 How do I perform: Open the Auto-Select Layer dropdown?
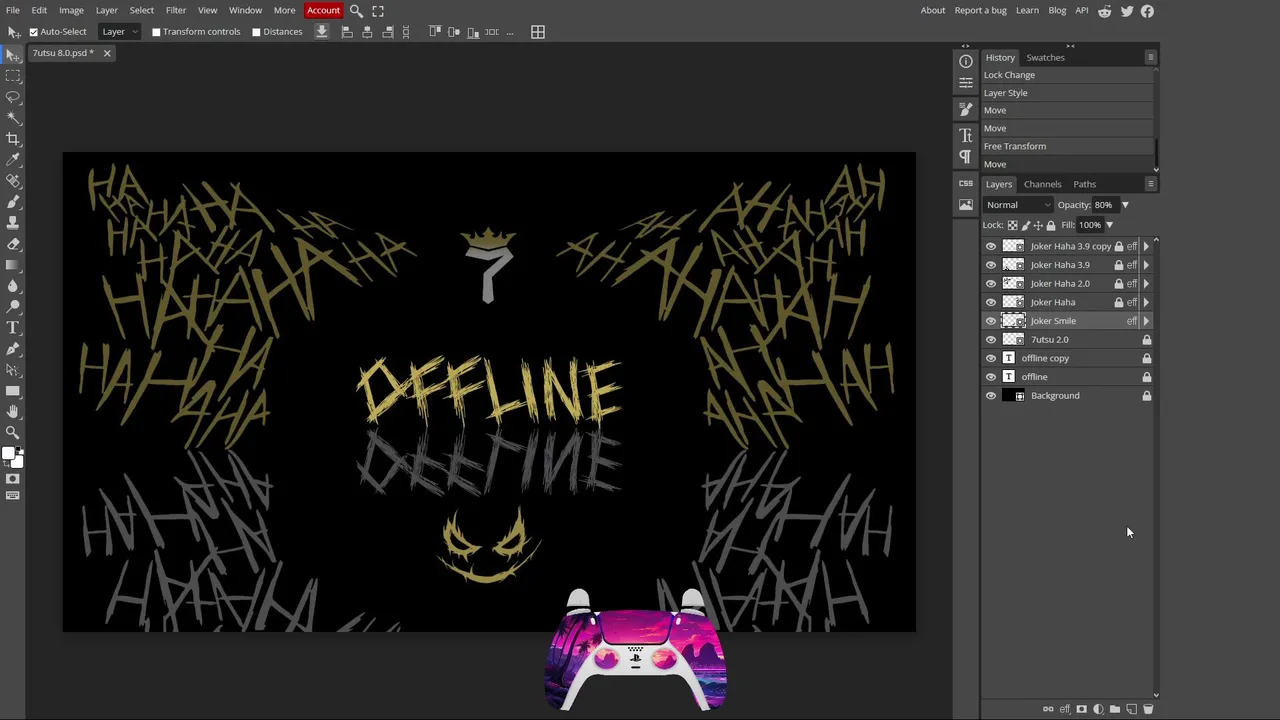pyautogui.click(x=120, y=32)
